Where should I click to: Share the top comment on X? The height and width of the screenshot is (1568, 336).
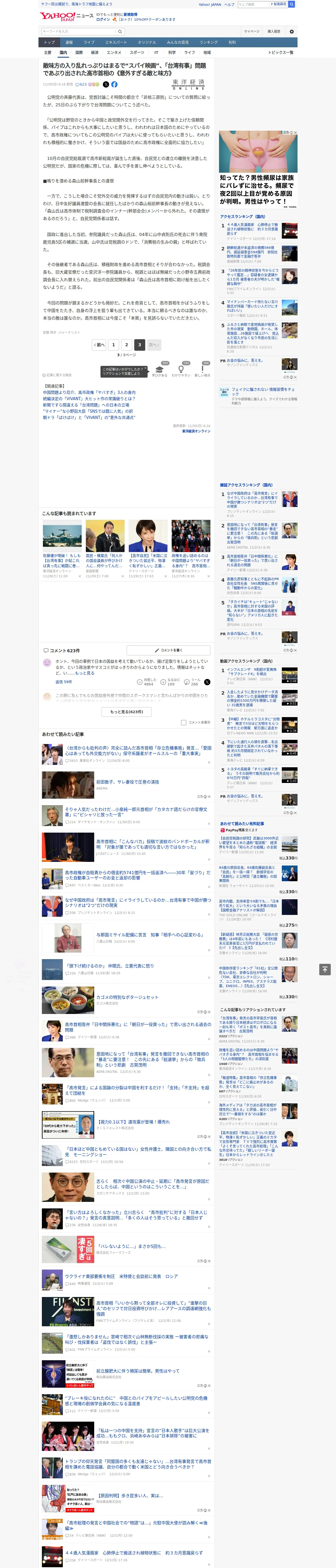(207, 682)
